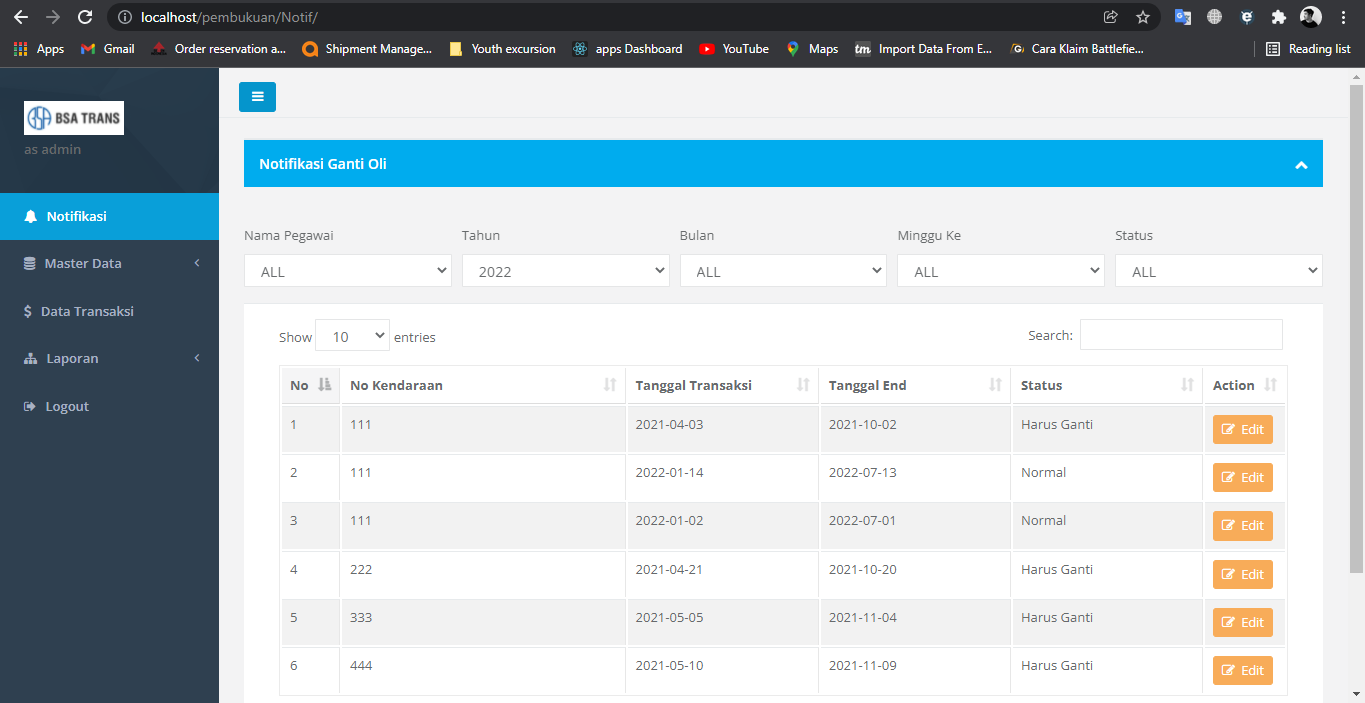Screen dimensions: 1365x703
Task: Click the browser forward arrow
Action: pos(53,17)
